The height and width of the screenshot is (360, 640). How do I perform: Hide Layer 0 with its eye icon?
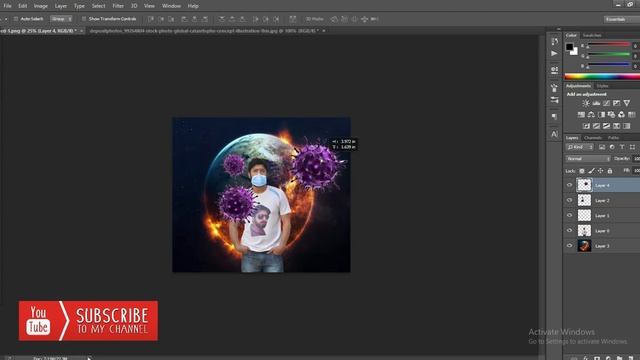569,230
